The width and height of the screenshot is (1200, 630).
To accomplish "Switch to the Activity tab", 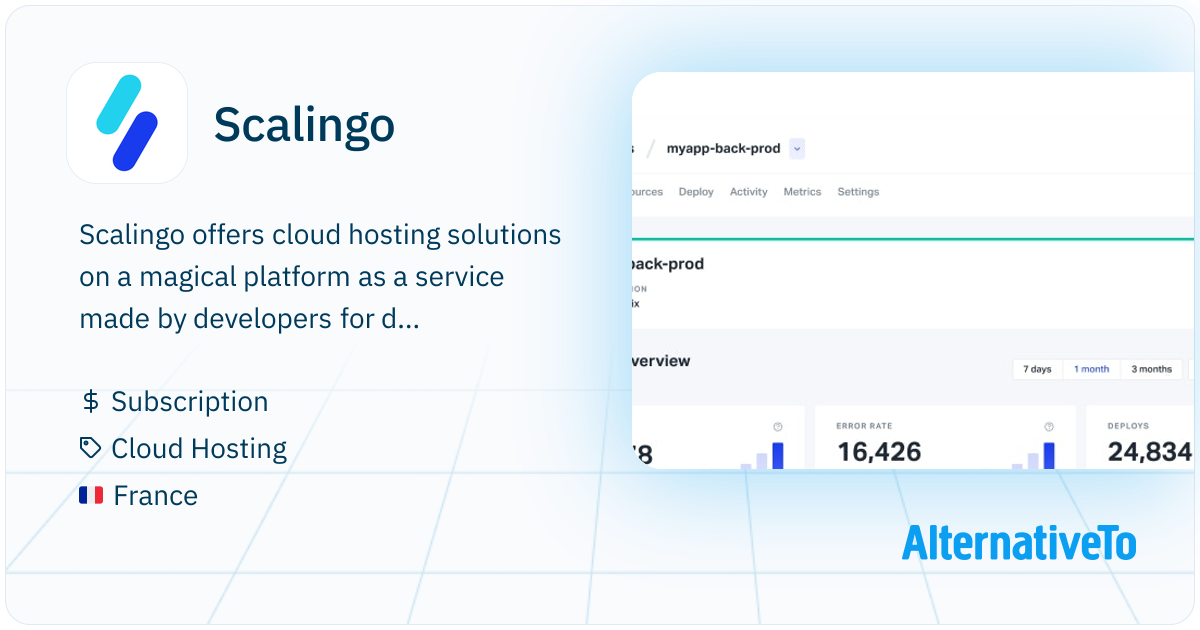I will click(x=749, y=192).
